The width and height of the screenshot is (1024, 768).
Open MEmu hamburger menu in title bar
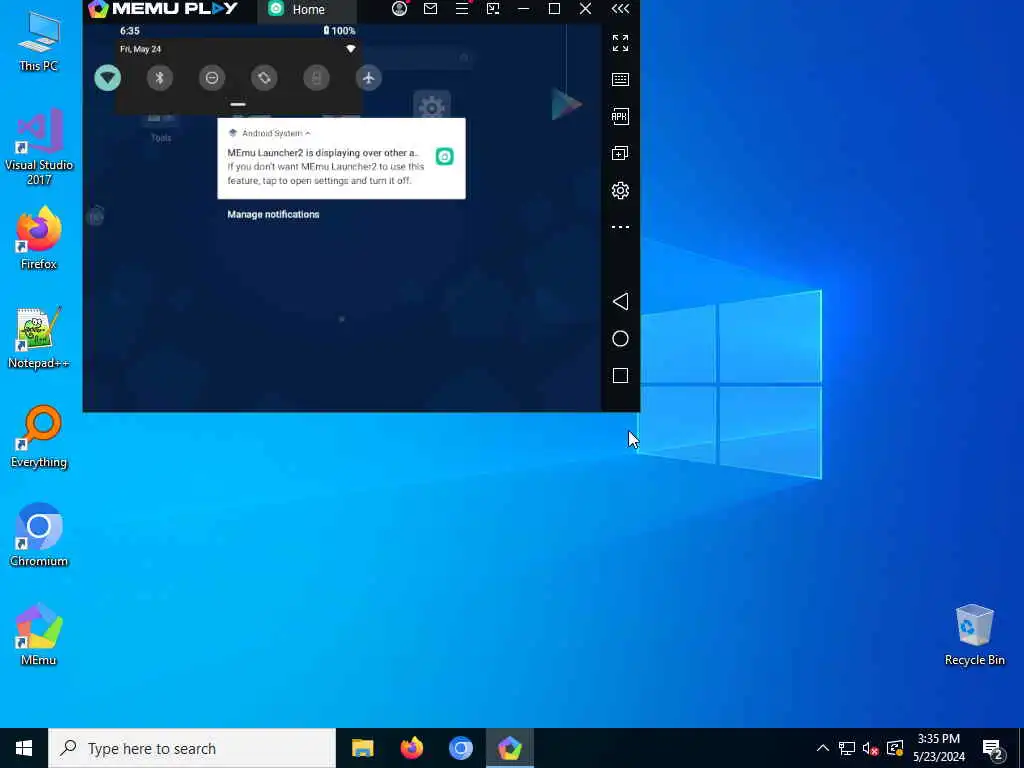pos(462,8)
